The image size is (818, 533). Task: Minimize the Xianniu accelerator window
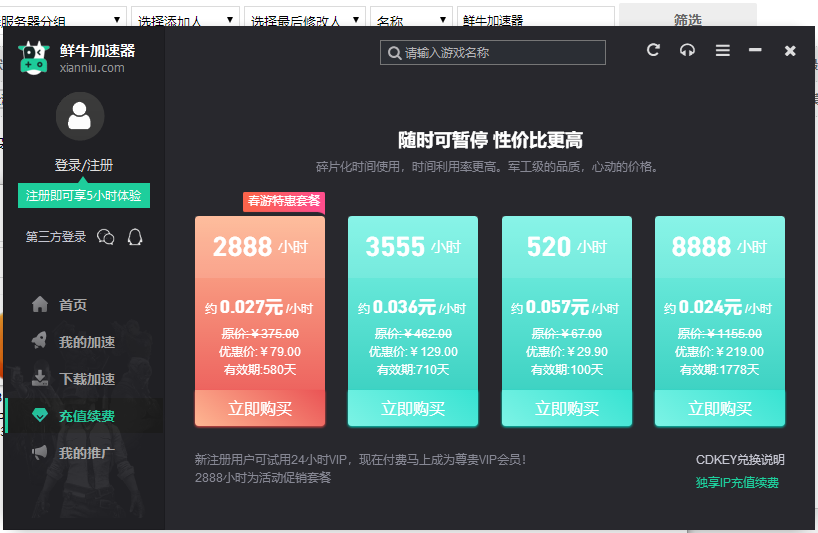click(755, 50)
